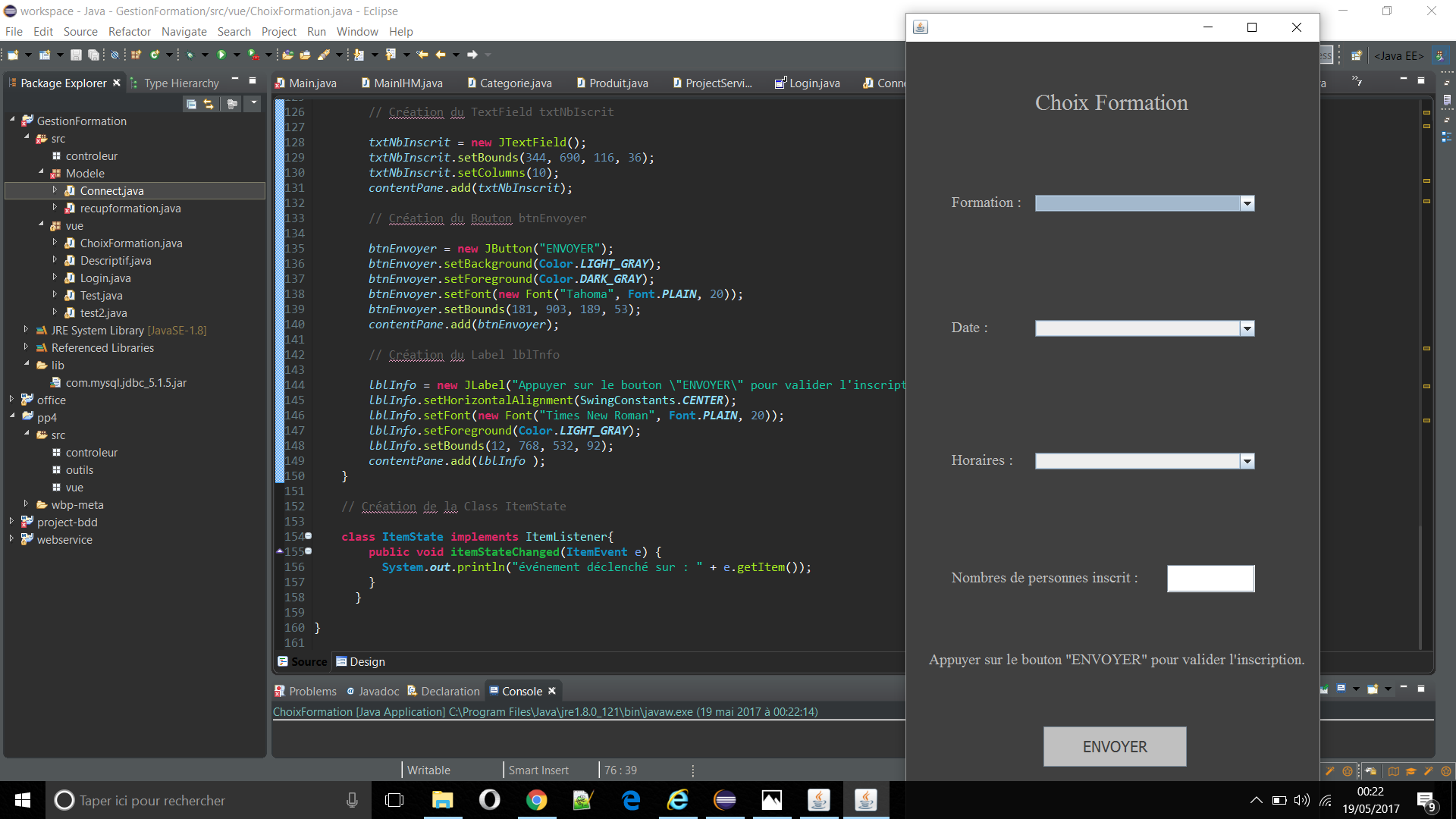Open the Formation combo box
The width and height of the screenshot is (1456, 819).
tap(1247, 203)
